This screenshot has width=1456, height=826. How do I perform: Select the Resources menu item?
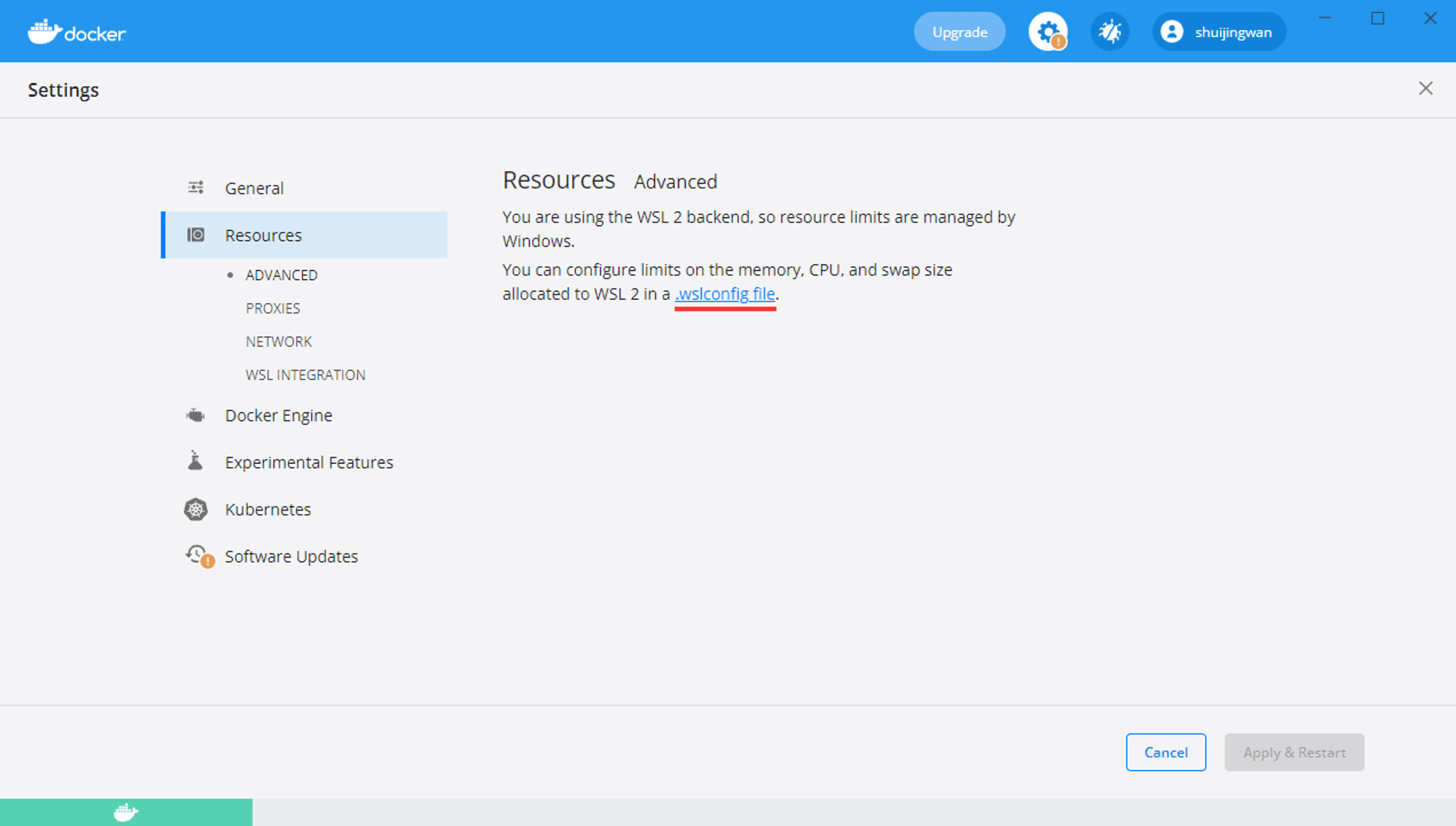click(x=262, y=235)
